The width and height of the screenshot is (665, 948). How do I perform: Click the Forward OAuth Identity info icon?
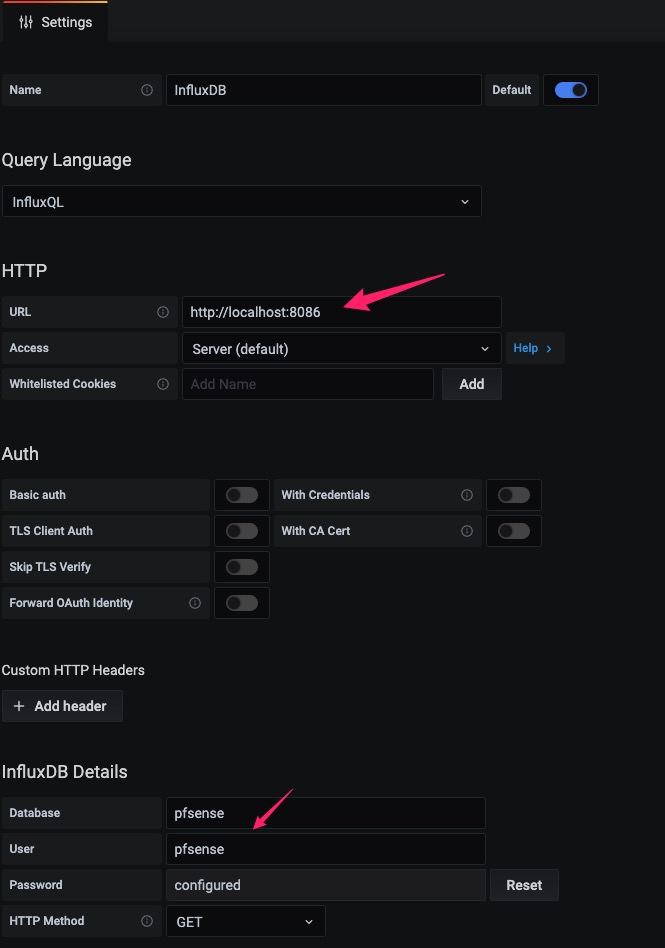click(195, 603)
